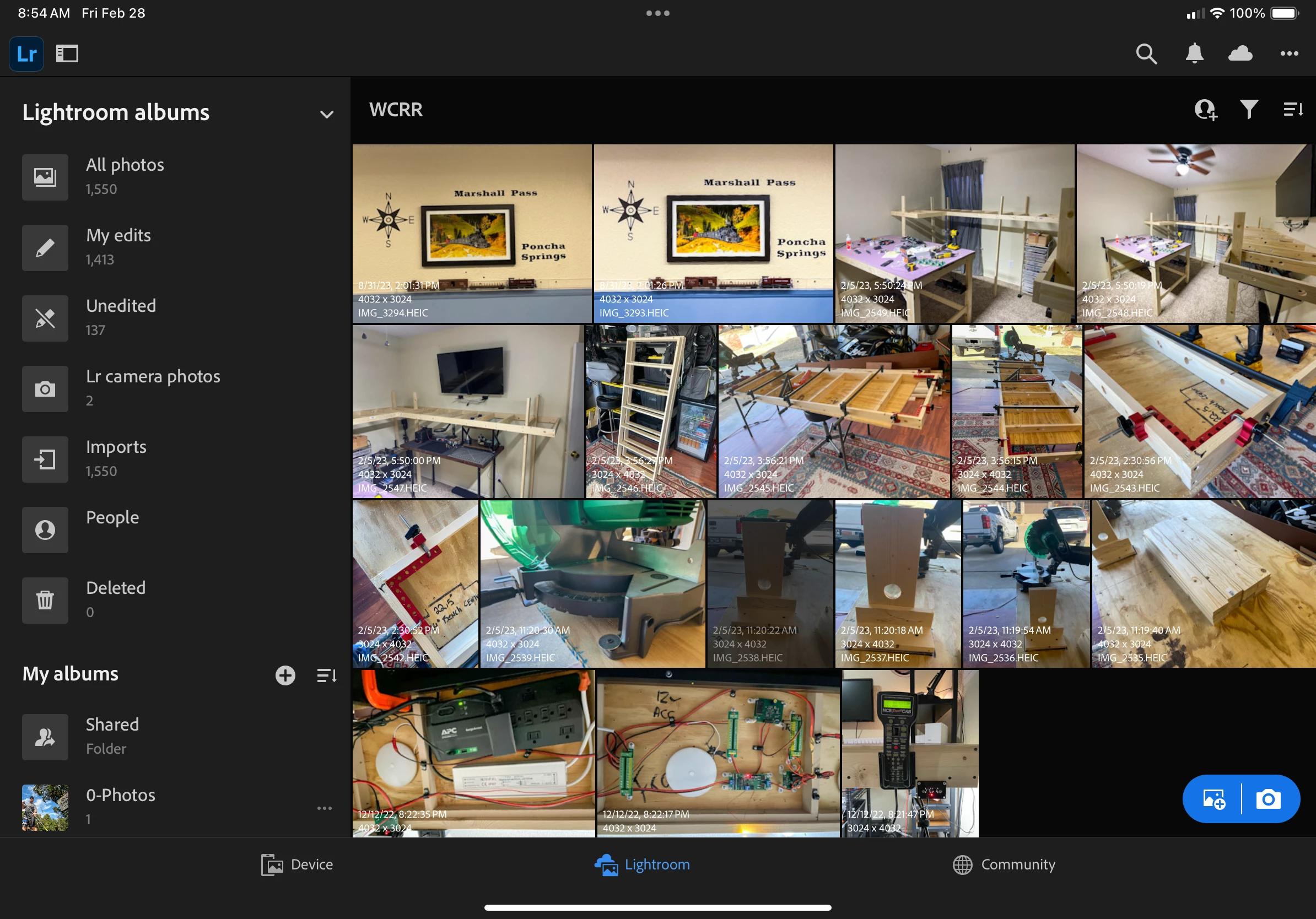Image resolution: width=1316 pixels, height=919 pixels.
Task: Tap the add photos import icon
Action: (x=1214, y=799)
